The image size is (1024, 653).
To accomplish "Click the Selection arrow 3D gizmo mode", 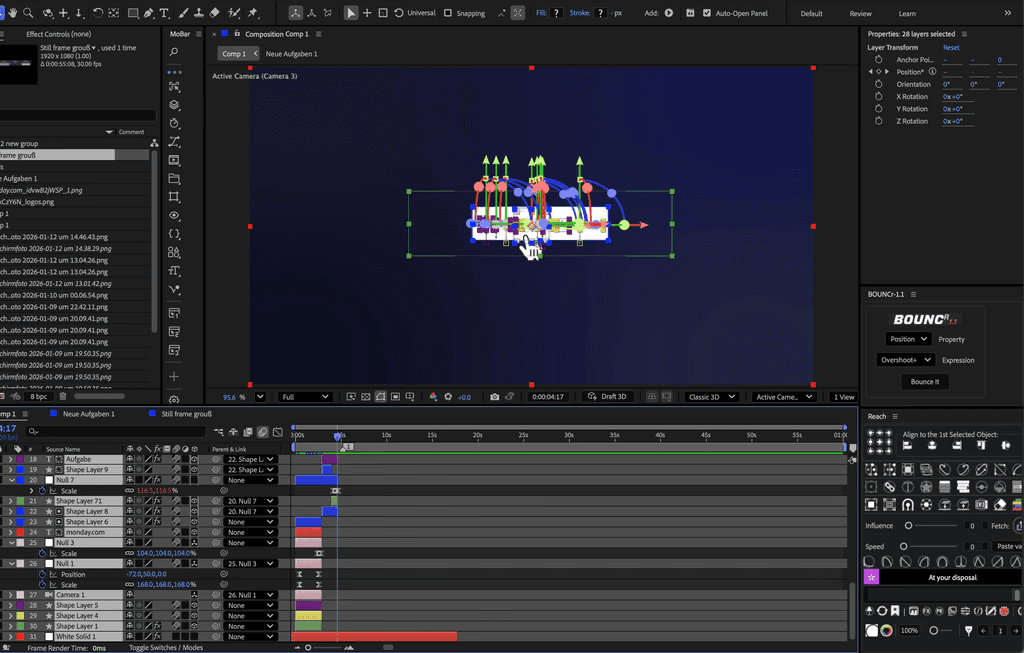I will 351,13.
